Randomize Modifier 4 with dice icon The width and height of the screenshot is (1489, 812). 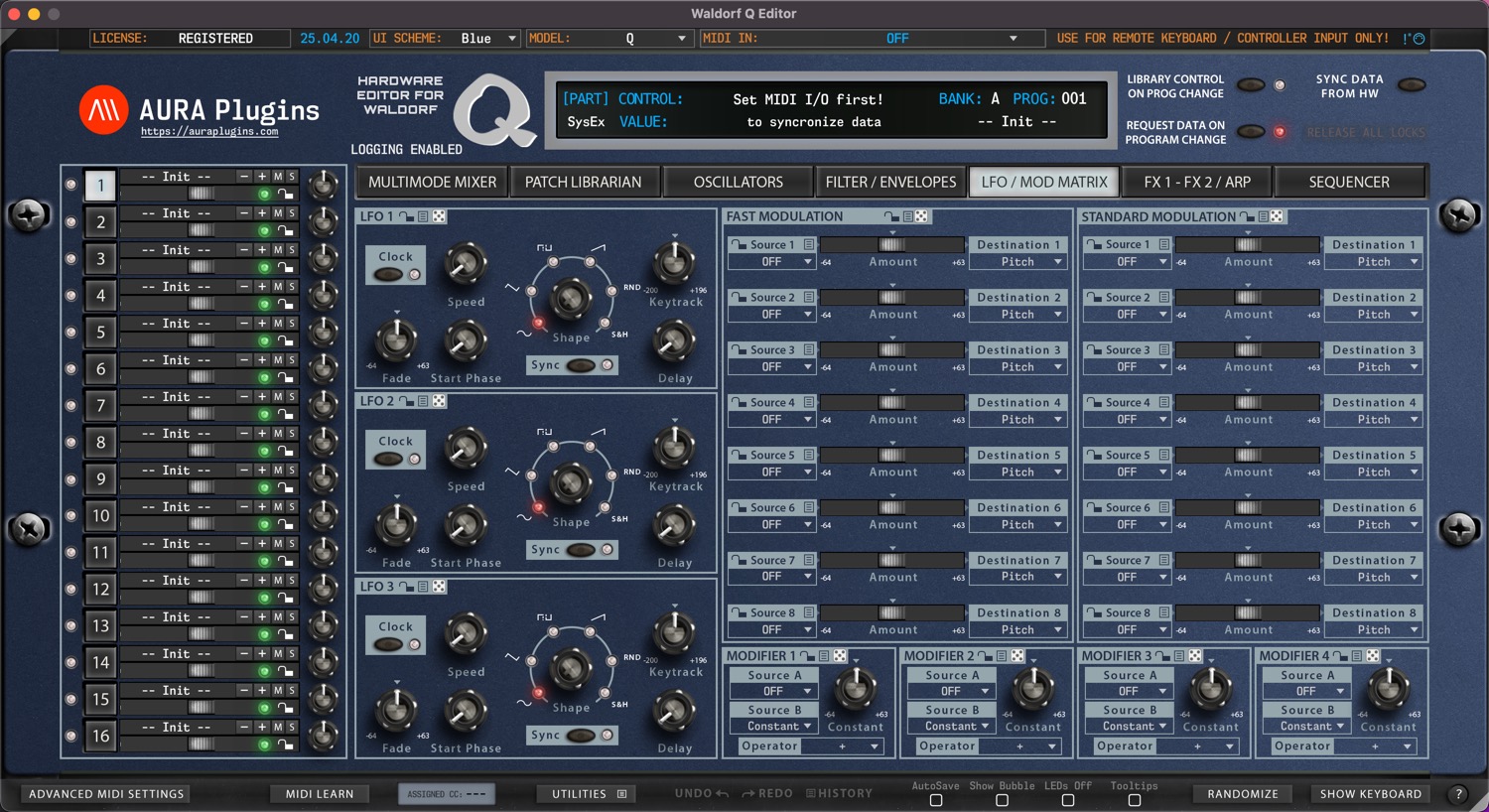click(1373, 656)
